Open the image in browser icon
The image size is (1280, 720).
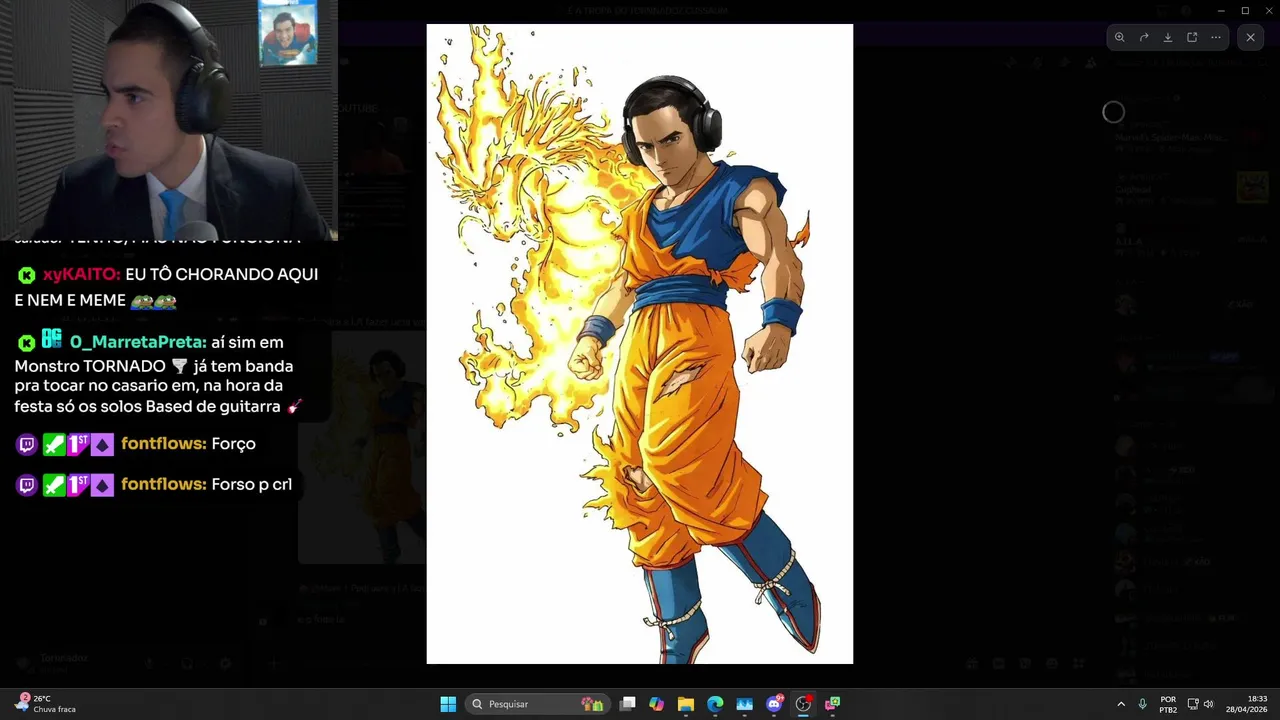pos(1192,37)
